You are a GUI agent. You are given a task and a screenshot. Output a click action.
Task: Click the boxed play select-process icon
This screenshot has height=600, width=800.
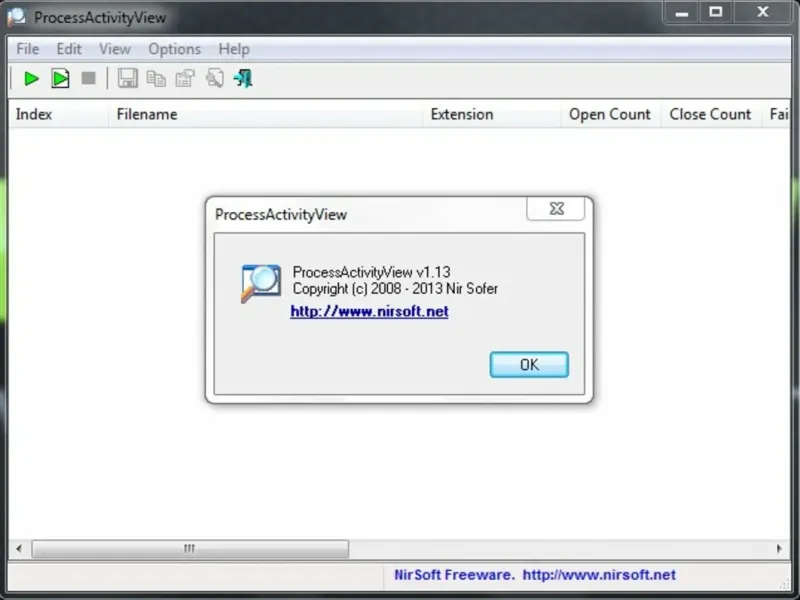point(60,79)
